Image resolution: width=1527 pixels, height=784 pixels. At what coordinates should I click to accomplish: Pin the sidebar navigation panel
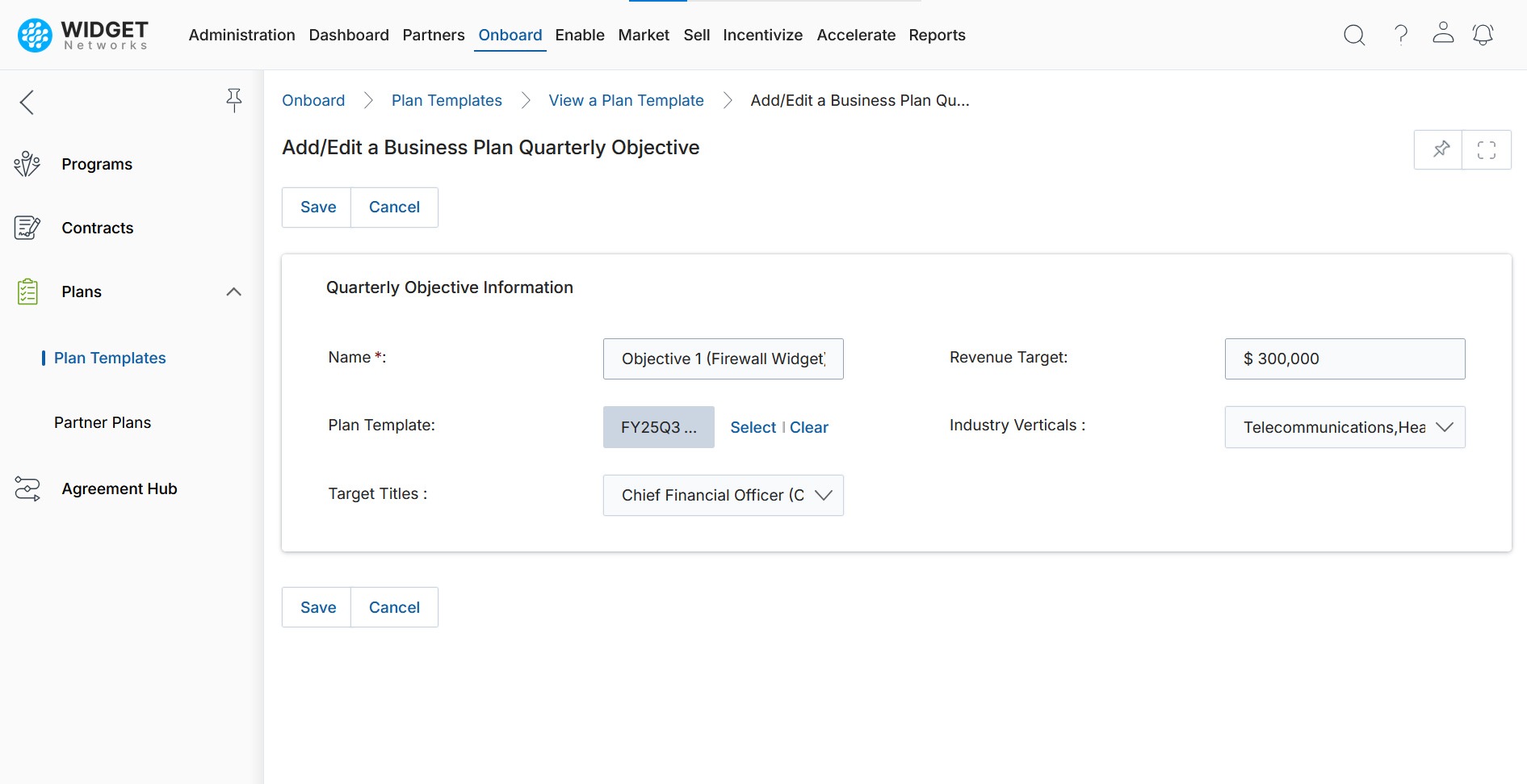233,100
